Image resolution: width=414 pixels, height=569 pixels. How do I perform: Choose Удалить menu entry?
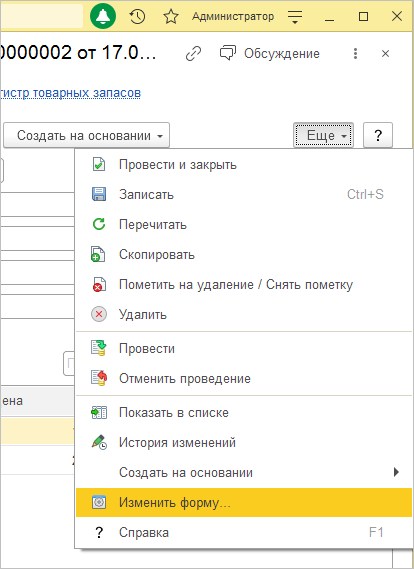[244, 315]
